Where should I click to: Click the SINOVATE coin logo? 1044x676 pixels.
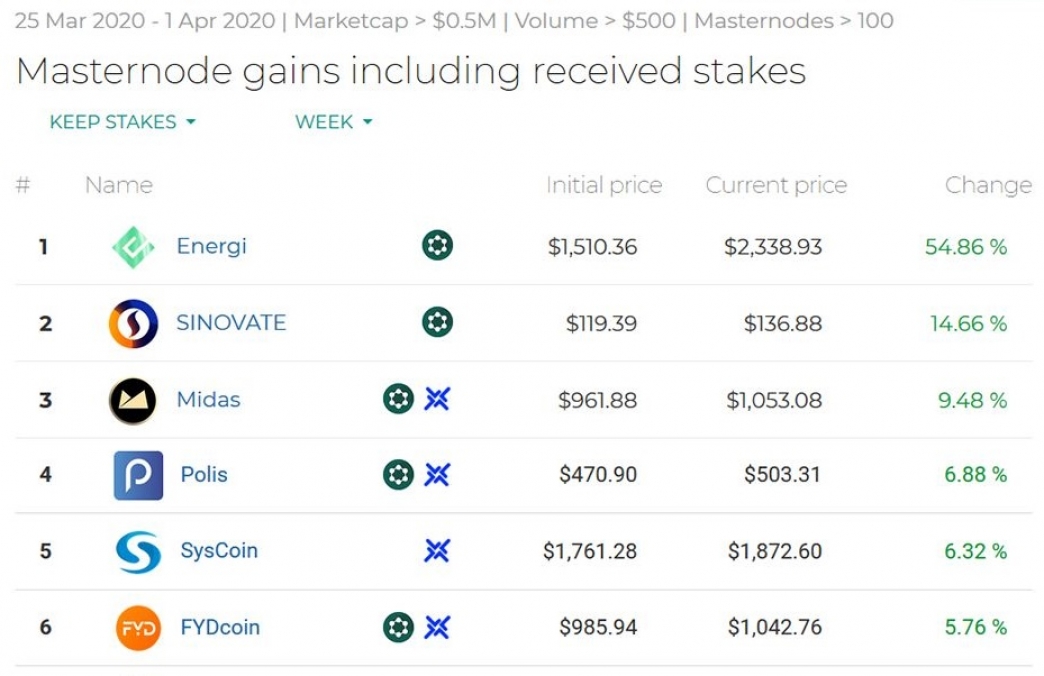pos(133,324)
